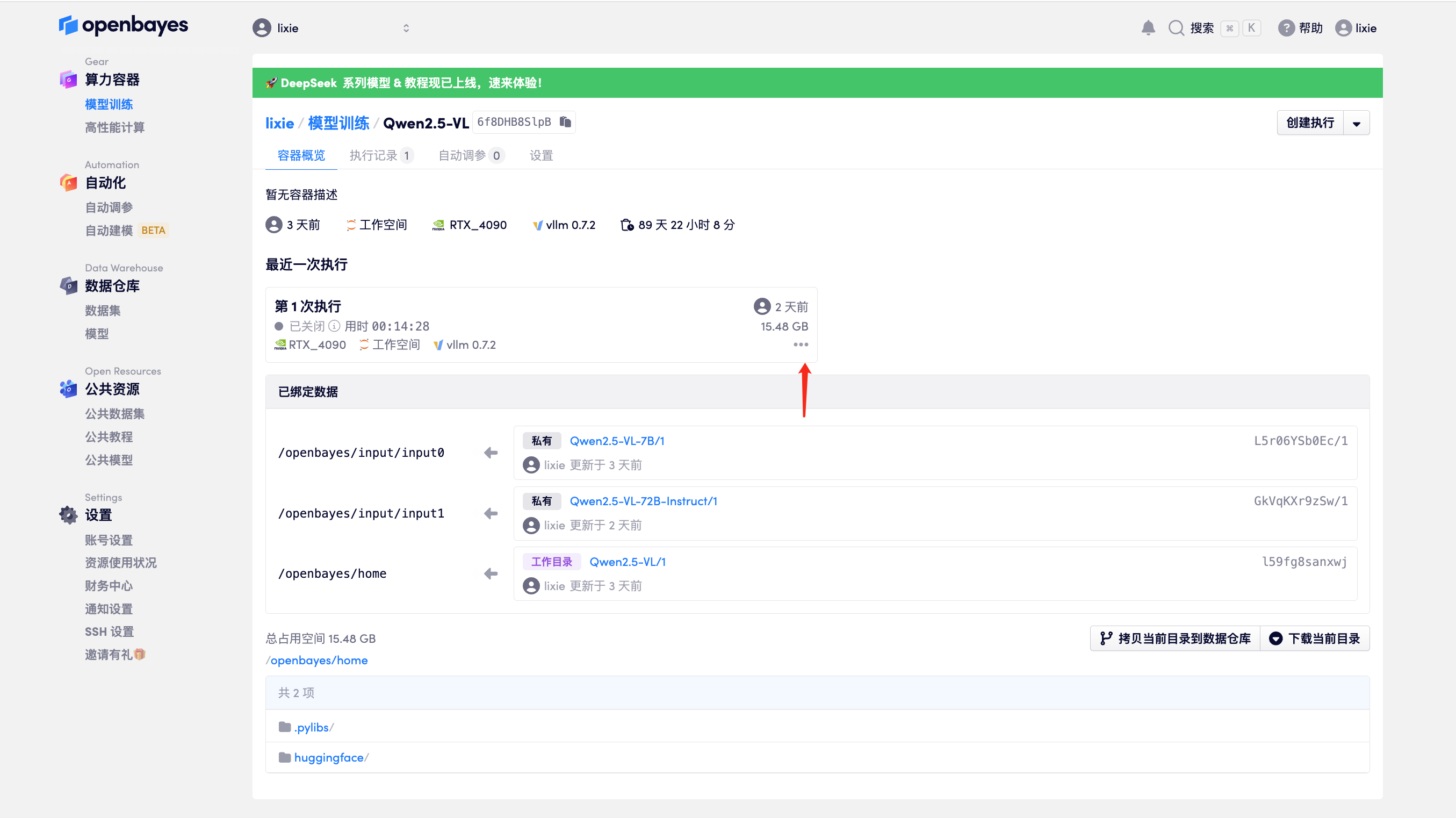
Task: Click the .pylibs folder icon
Action: [x=284, y=727]
